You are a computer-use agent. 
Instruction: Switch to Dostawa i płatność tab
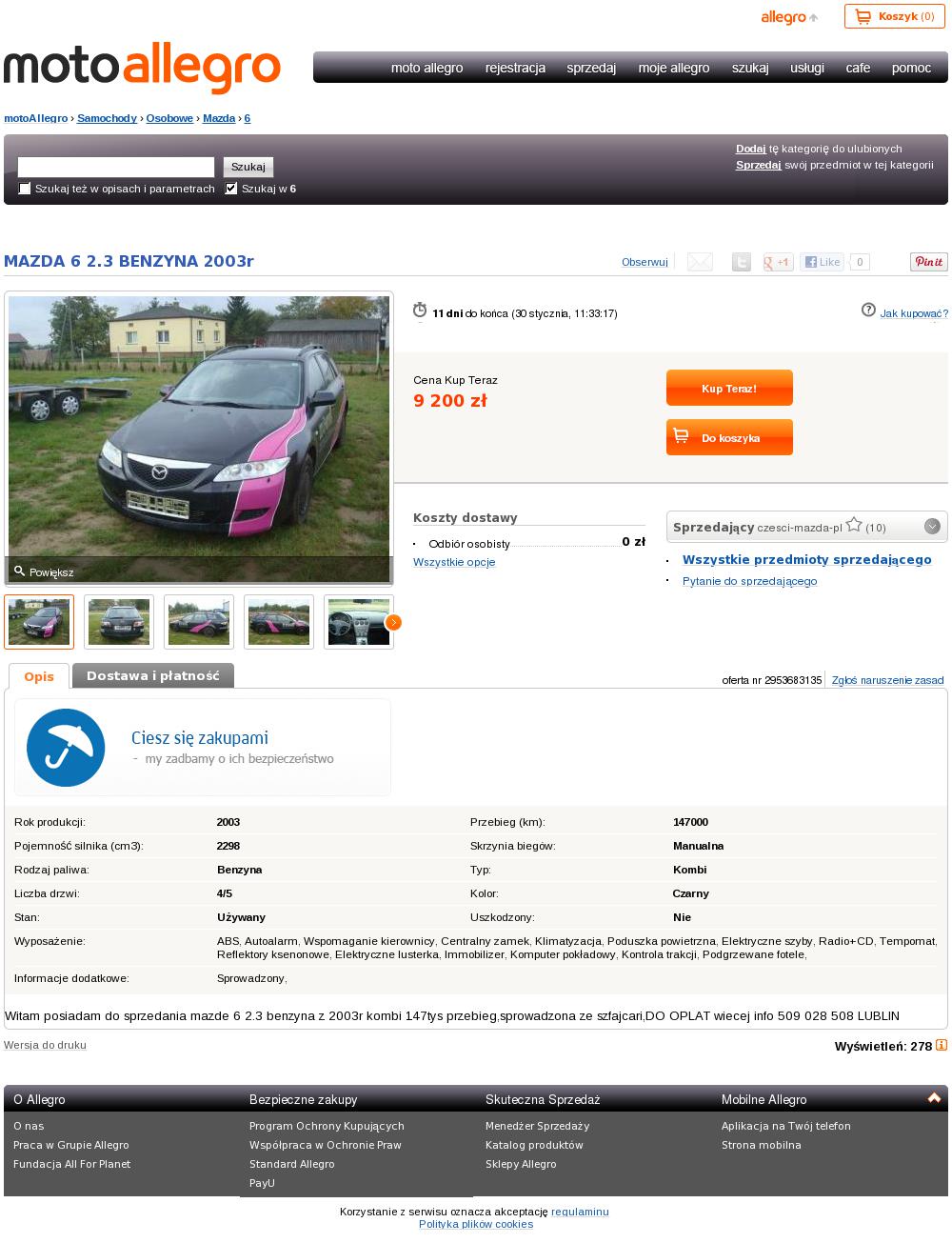coord(153,675)
